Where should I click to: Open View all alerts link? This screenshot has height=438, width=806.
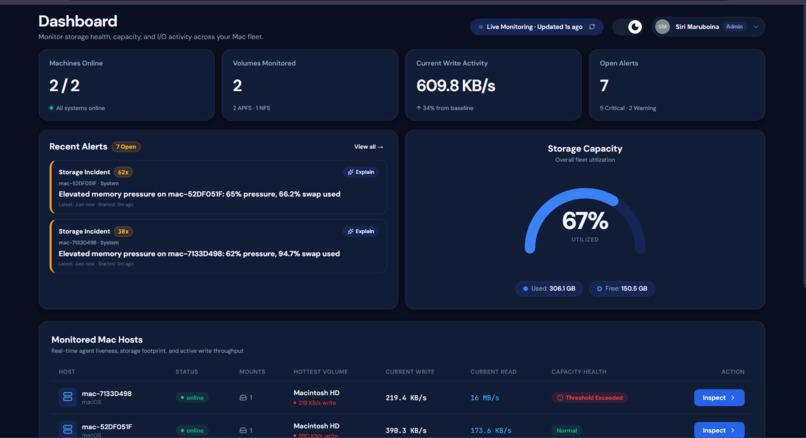[x=369, y=147]
